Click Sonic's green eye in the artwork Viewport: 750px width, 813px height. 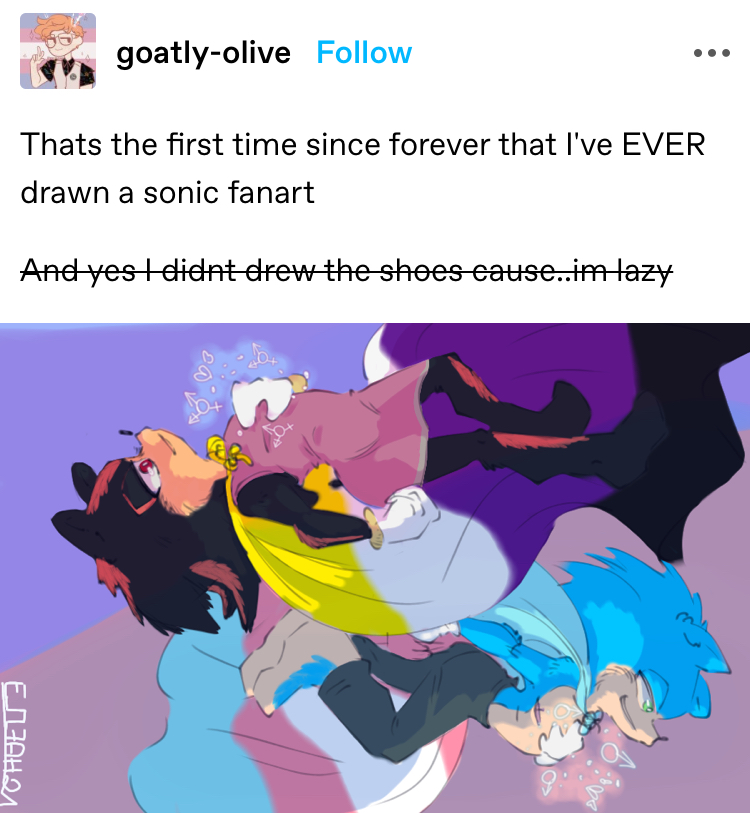646,705
